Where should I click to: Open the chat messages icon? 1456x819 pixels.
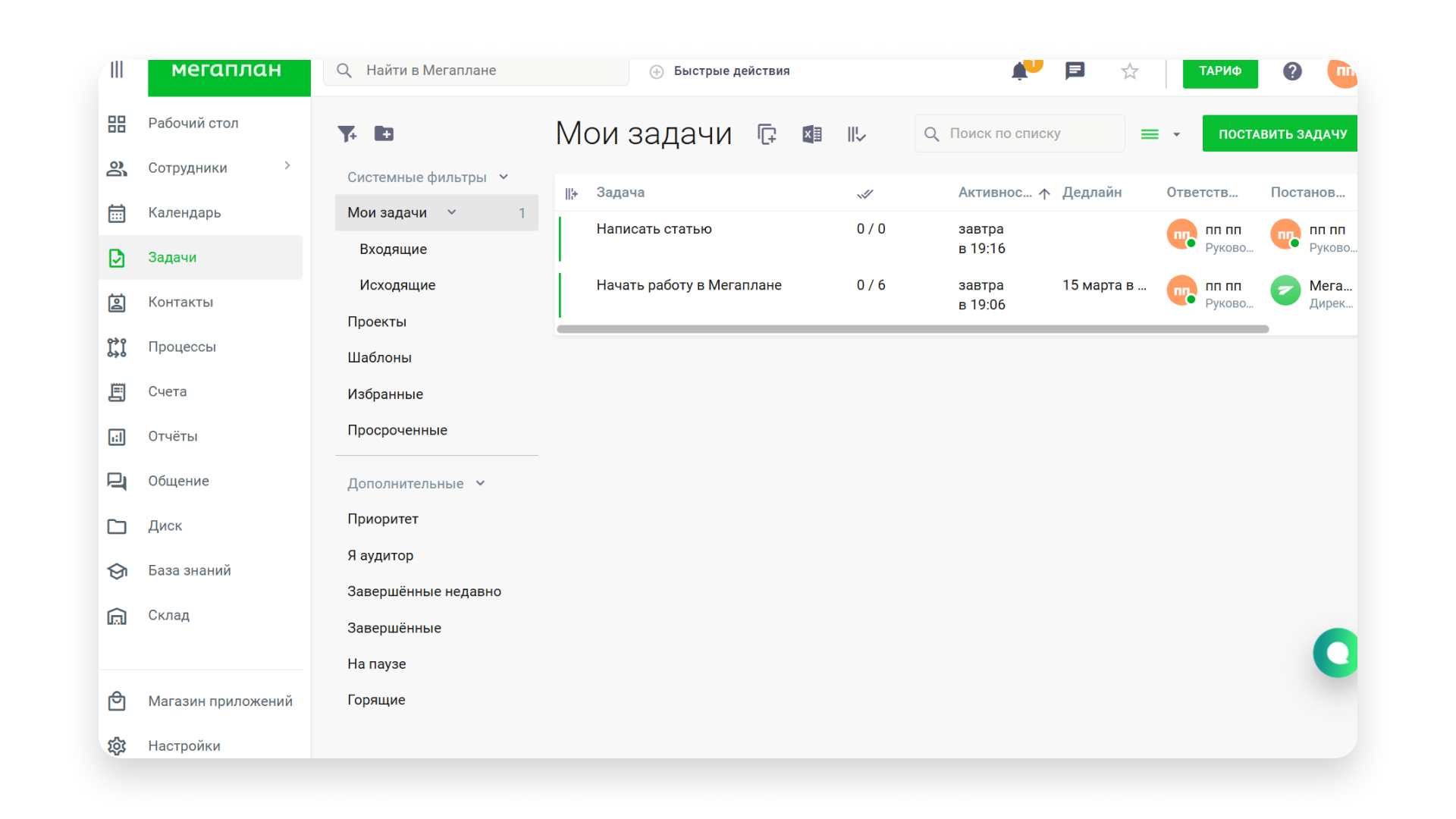coord(1075,71)
